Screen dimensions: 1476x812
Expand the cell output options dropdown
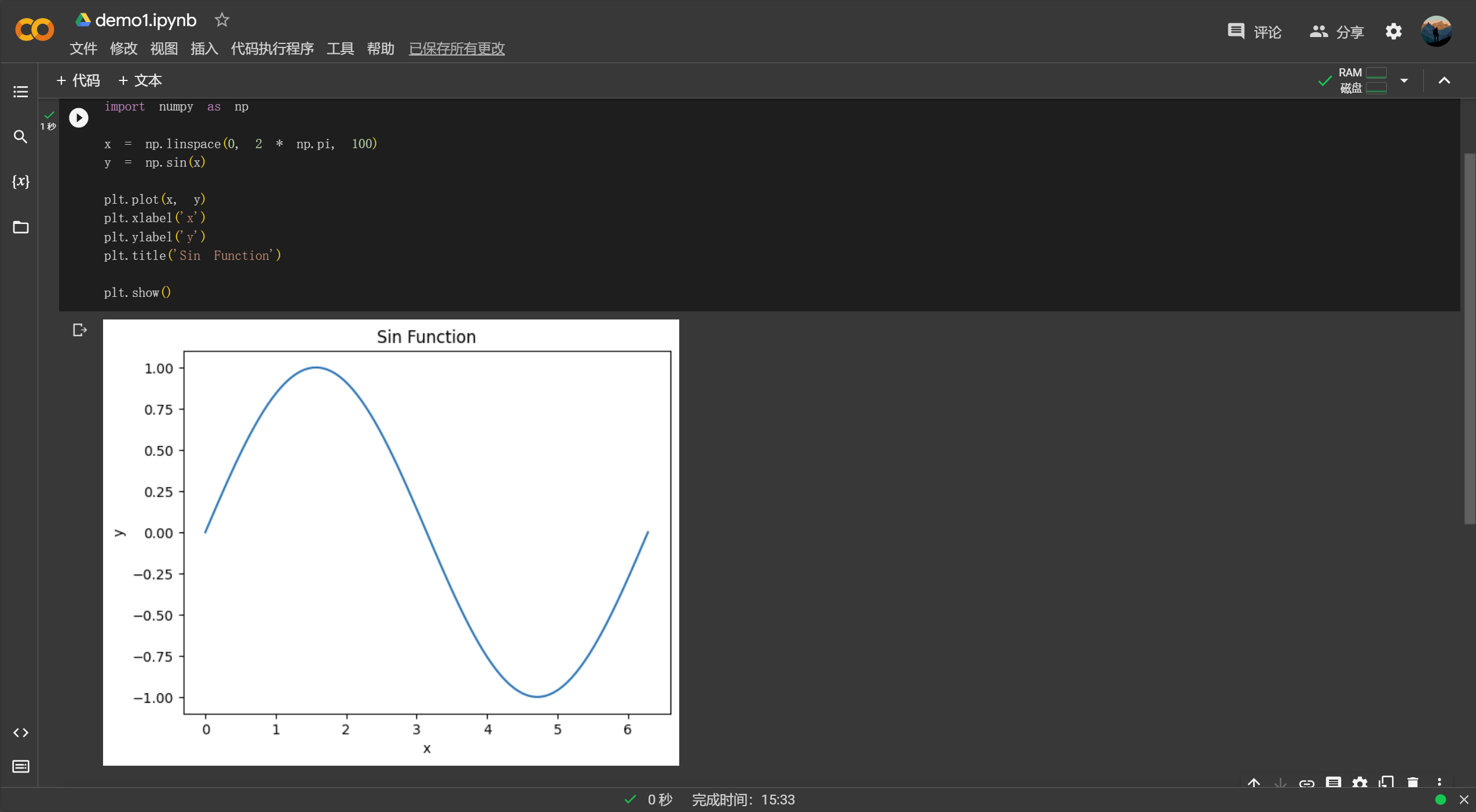click(x=1441, y=782)
